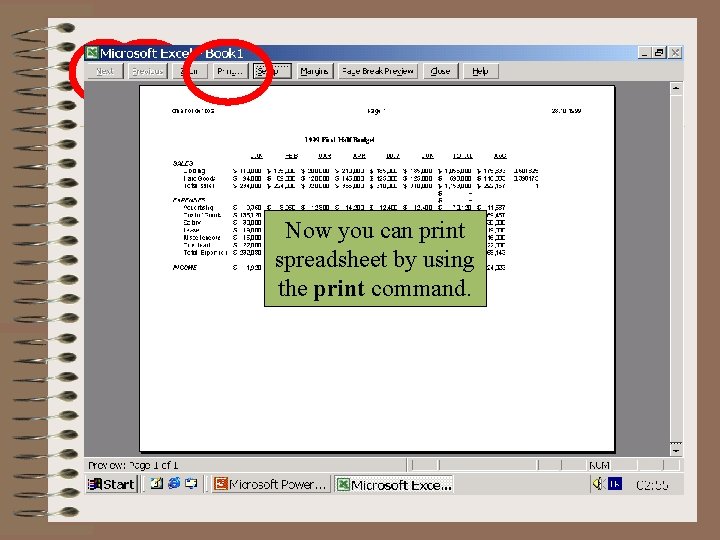Click the language indicator tray icon
The image size is (720, 540).
point(615,484)
